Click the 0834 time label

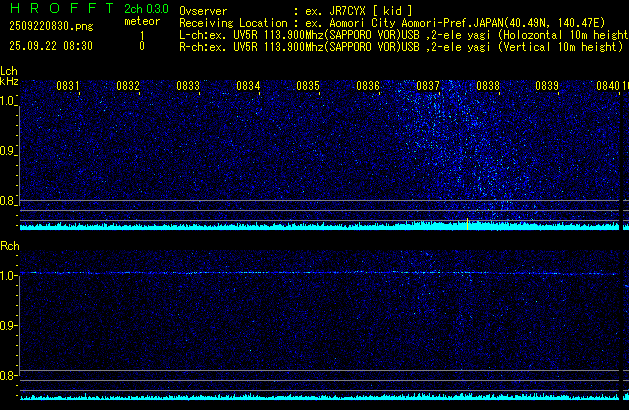[x=248, y=86]
